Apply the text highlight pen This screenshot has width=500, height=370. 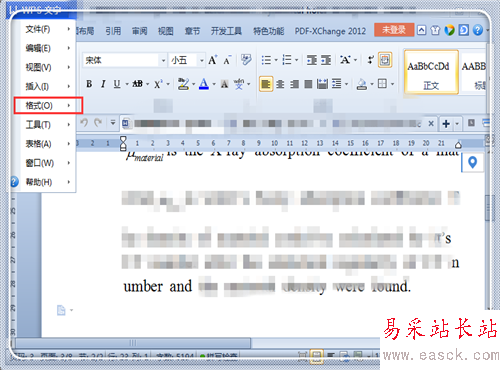[183, 84]
